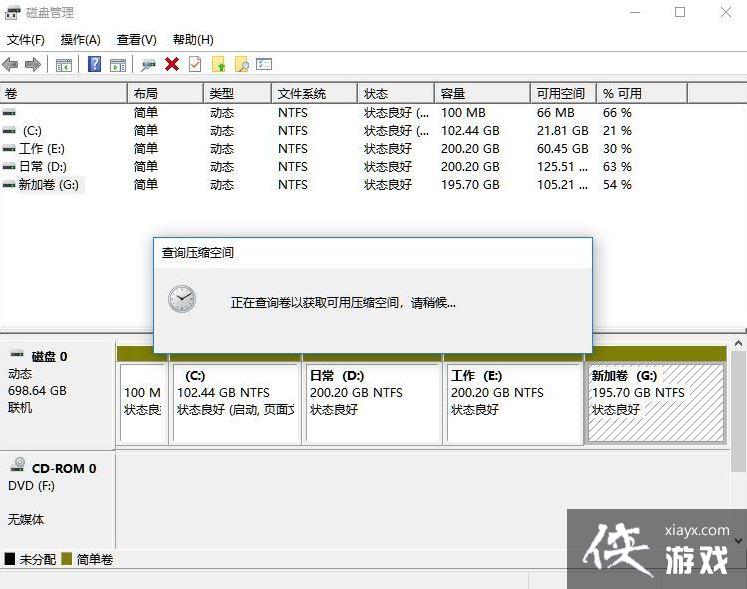Click the 21.81 GB free space cell
Image resolution: width=747 pixels, height=589 pixels.
pyautogui.click(x=563, y=131)
